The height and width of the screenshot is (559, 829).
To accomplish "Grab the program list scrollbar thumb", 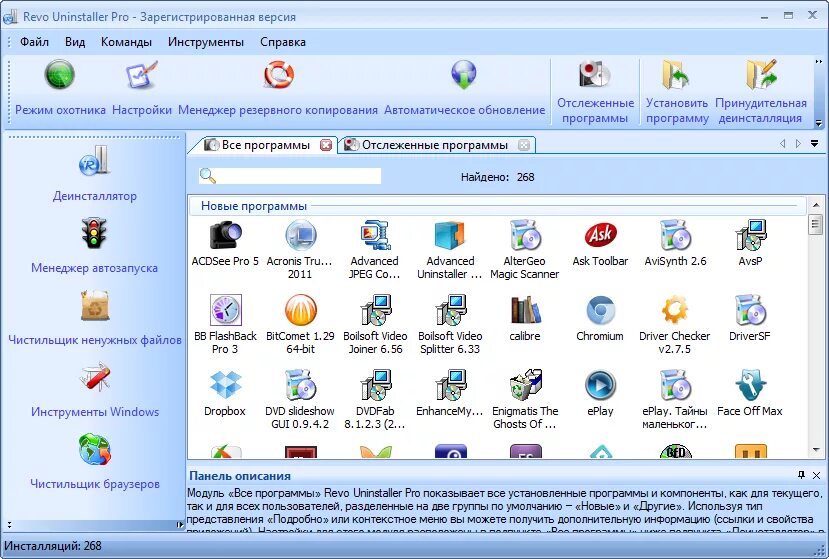I will point(815,224).
